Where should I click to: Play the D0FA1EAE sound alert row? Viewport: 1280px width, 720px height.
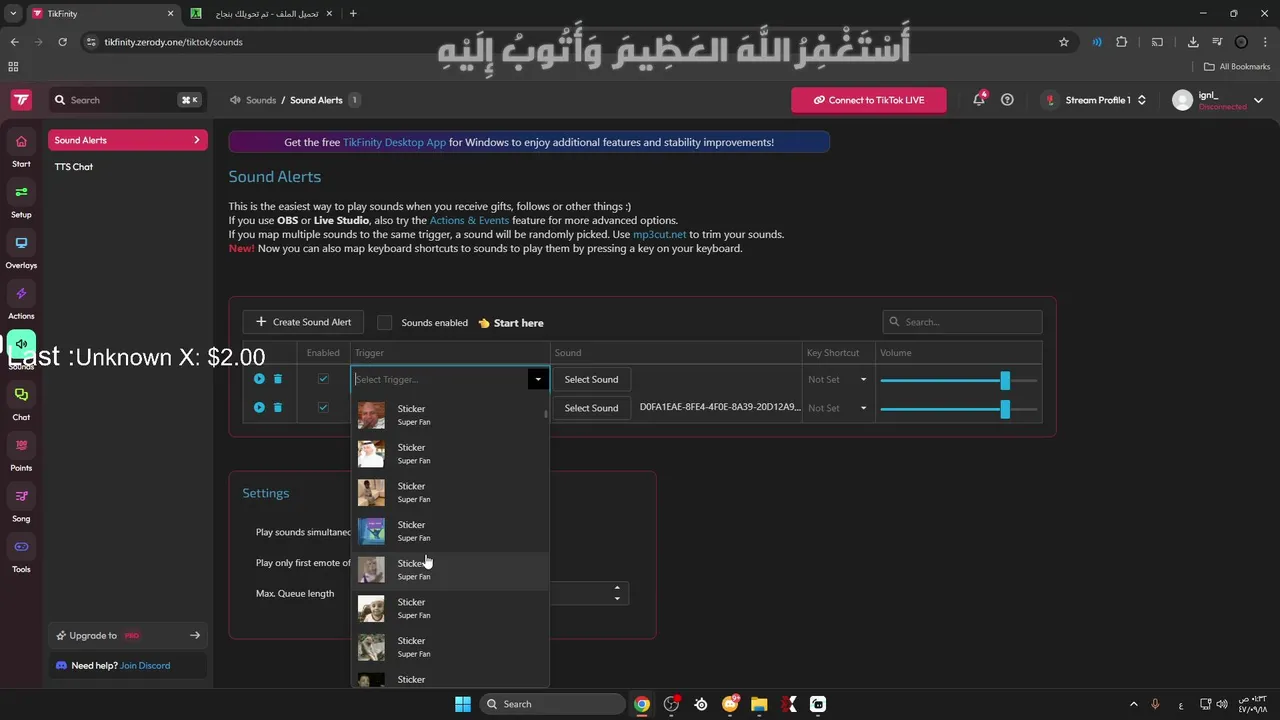click(259, 407)
